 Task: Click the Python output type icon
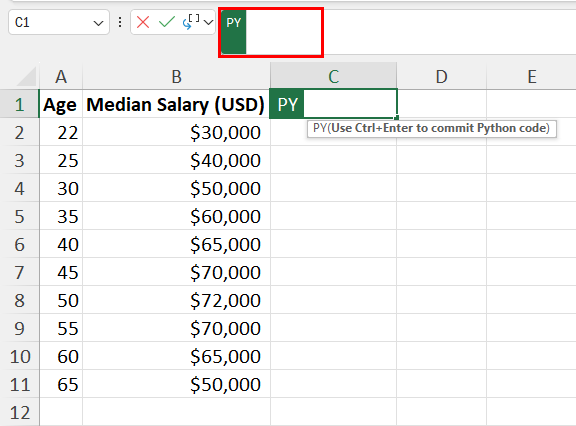pyautogui.click(x=191, y=22)
